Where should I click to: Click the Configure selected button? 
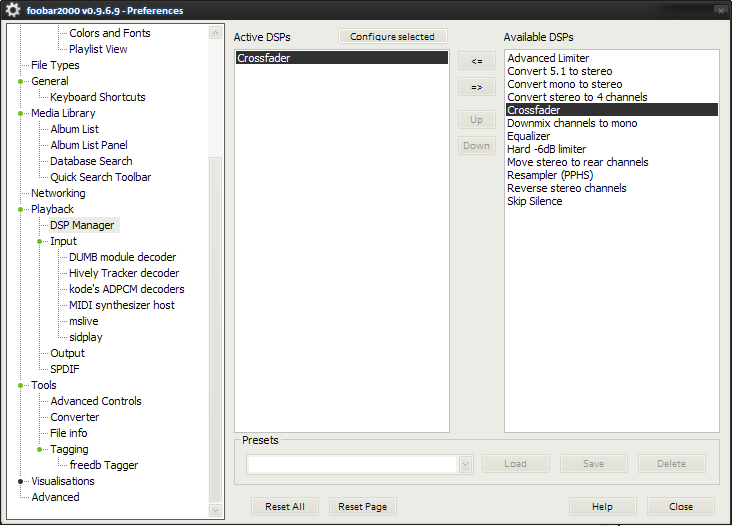click(x=392, y=36)
